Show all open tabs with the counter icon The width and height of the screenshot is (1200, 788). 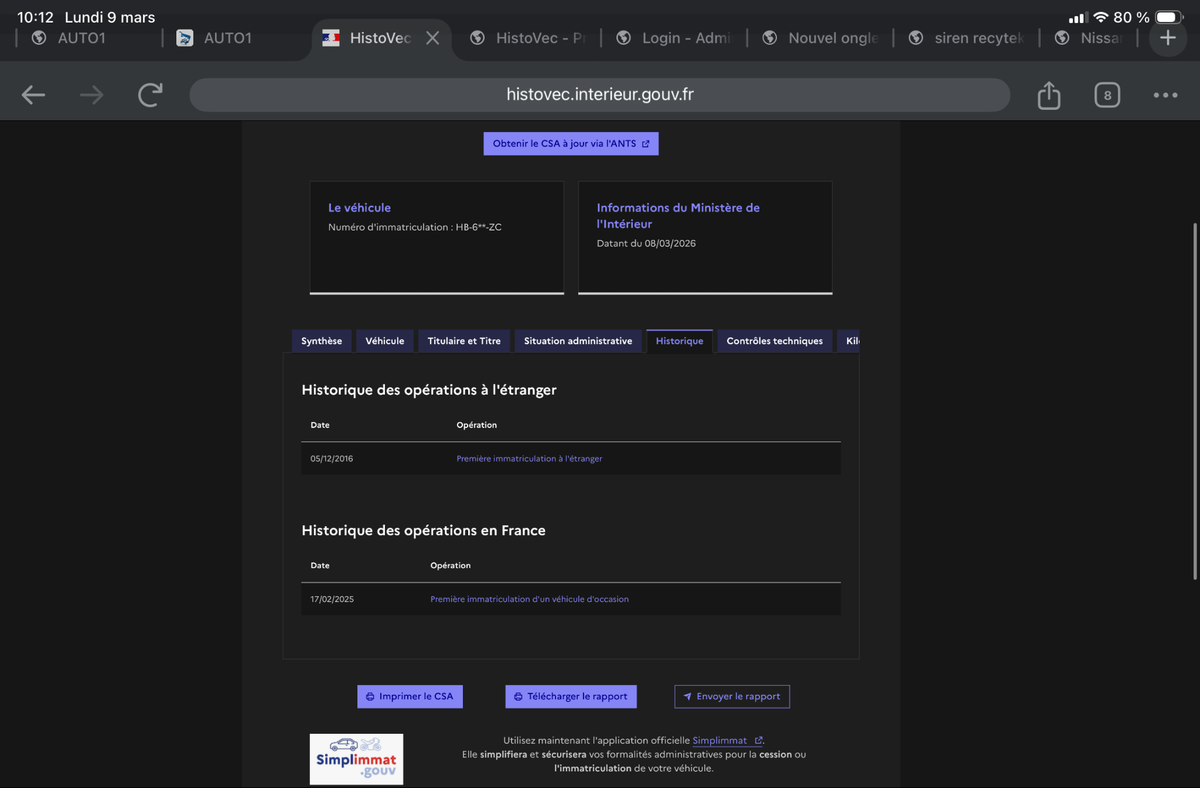coord(1106,96)
